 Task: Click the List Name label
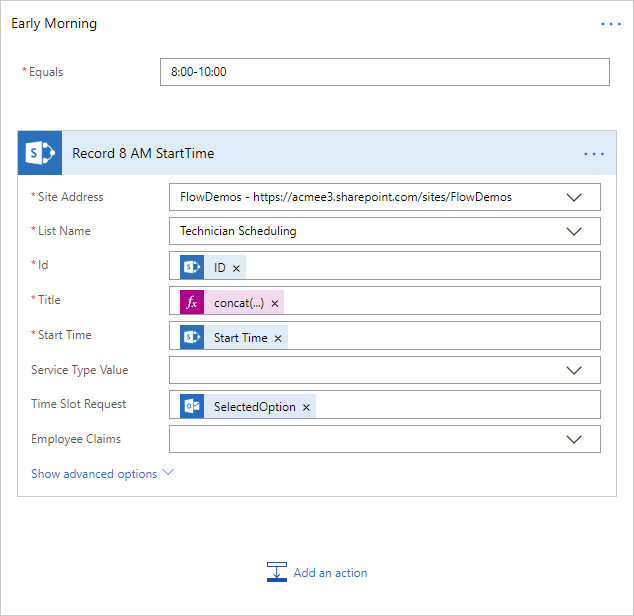[64, 231]
